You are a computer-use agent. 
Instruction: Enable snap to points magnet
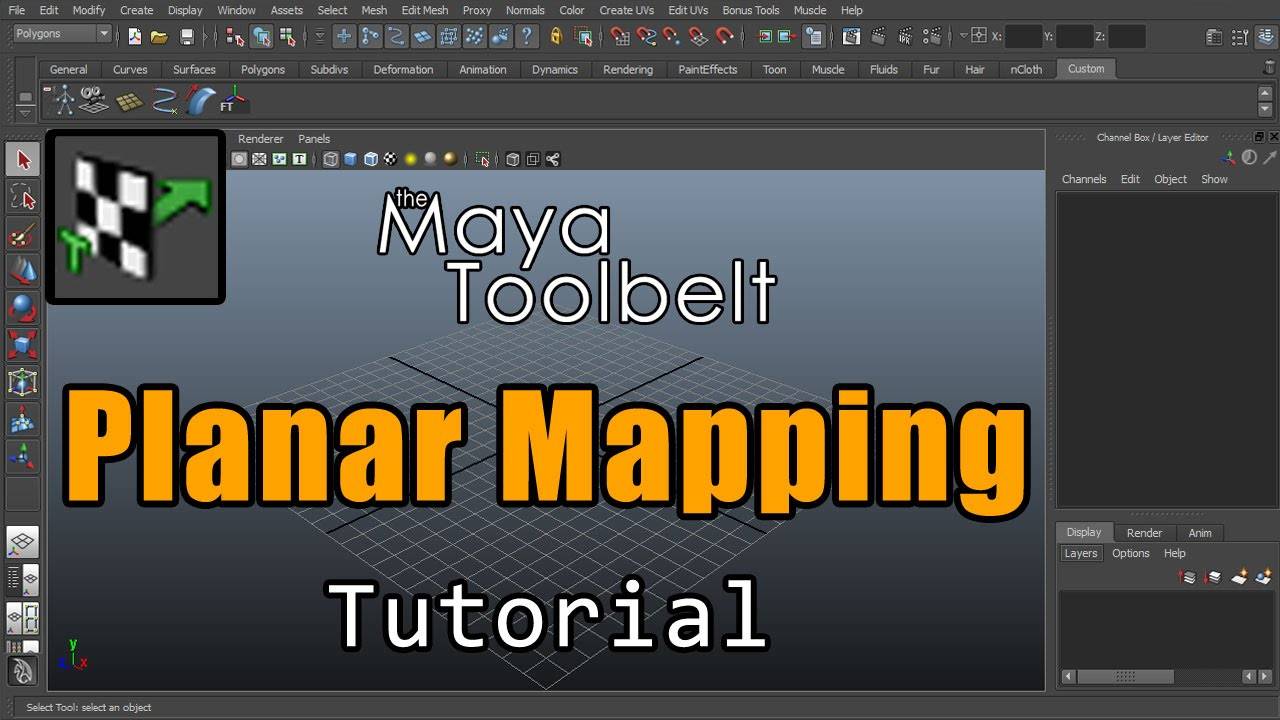coord(673,37)
